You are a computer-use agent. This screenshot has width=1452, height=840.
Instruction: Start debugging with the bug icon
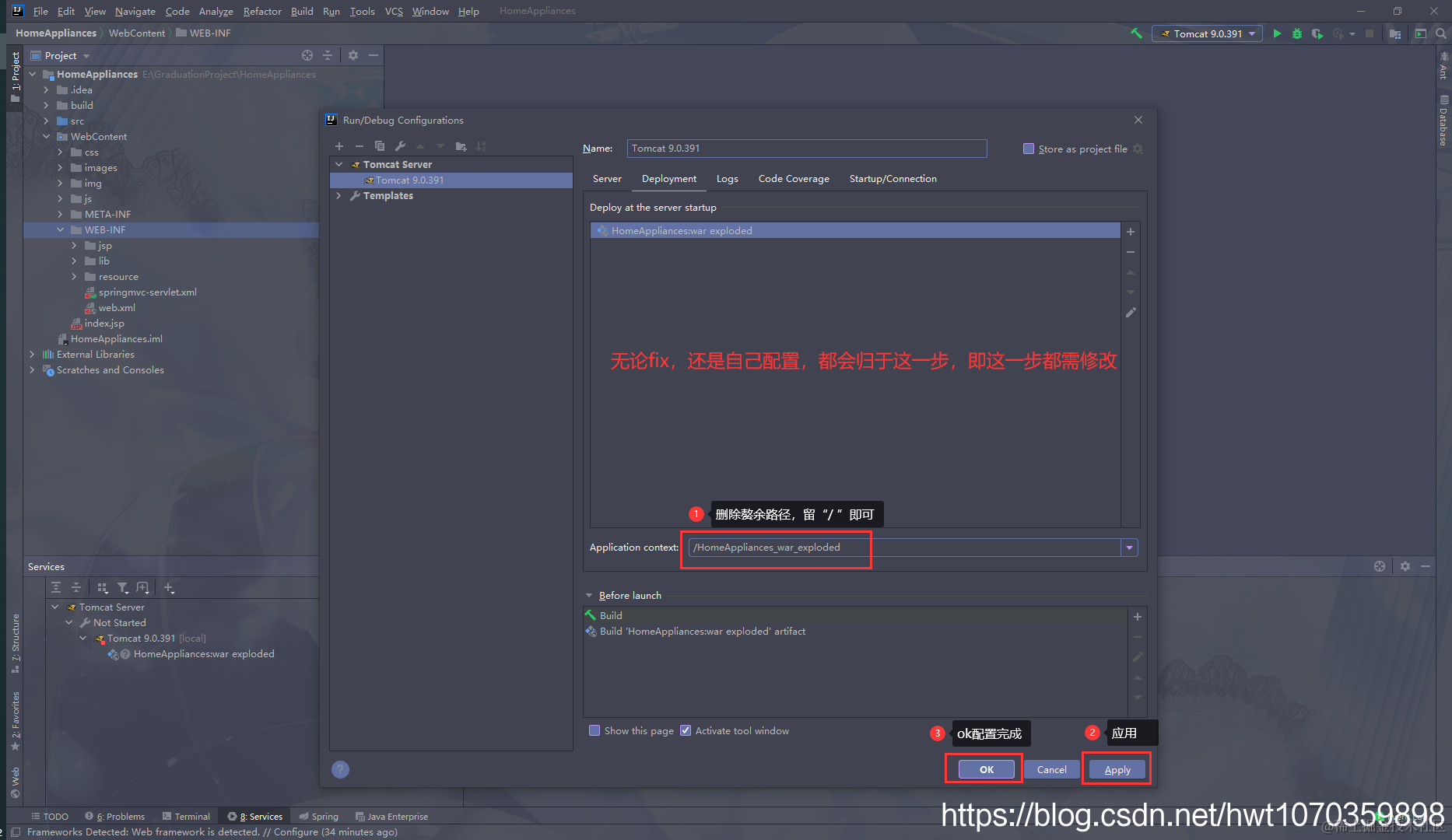coord(1297,33)
